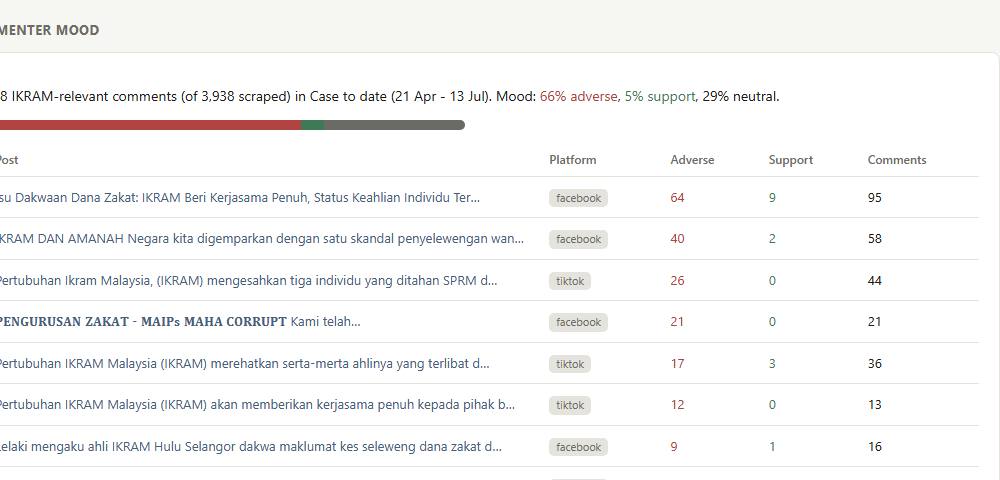1000x480 pixels.
Task: Click comments total 16
Action: tap(875, 447)
